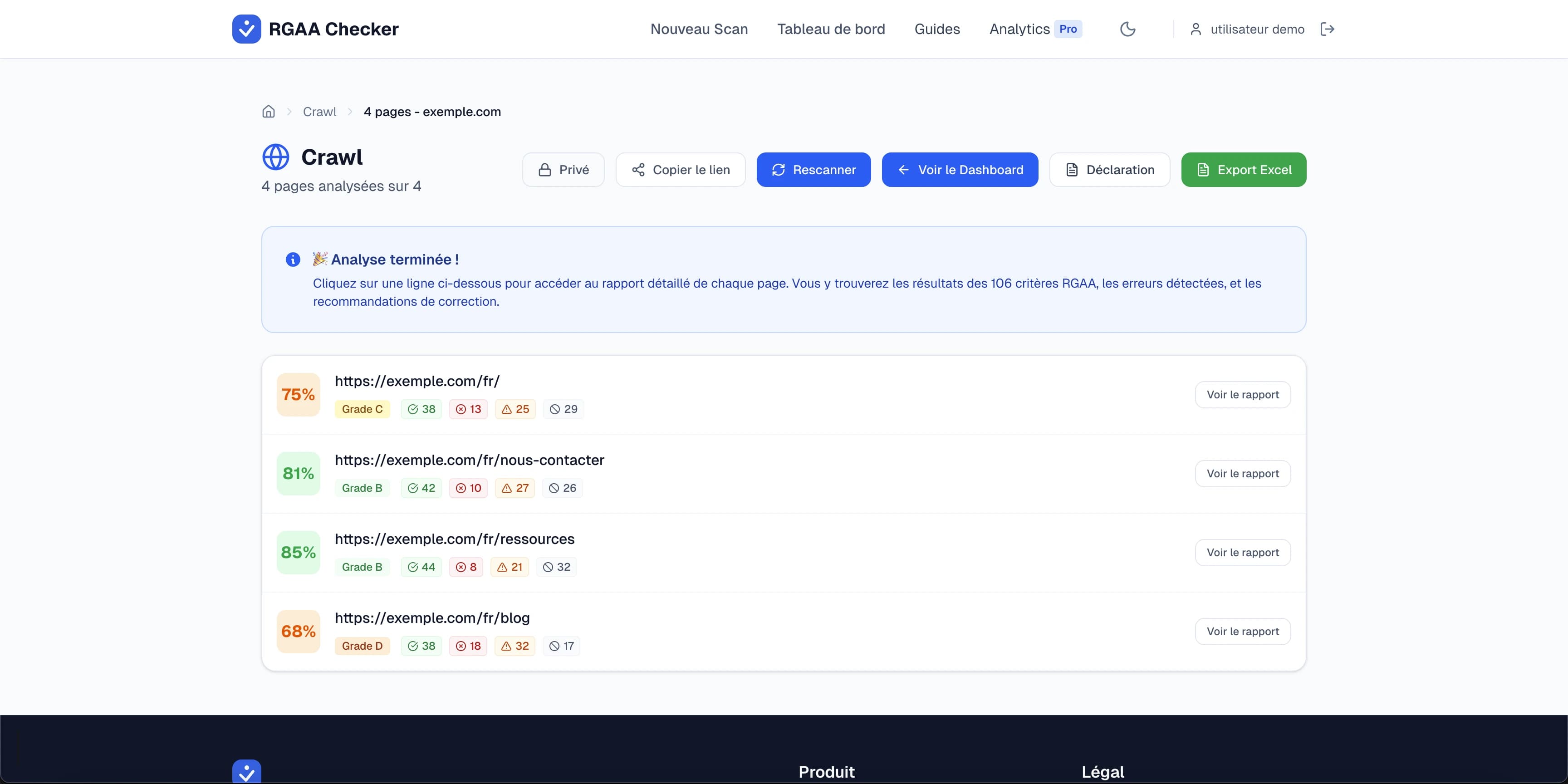Open the Tableau de bord menu item

coord(831,29)
